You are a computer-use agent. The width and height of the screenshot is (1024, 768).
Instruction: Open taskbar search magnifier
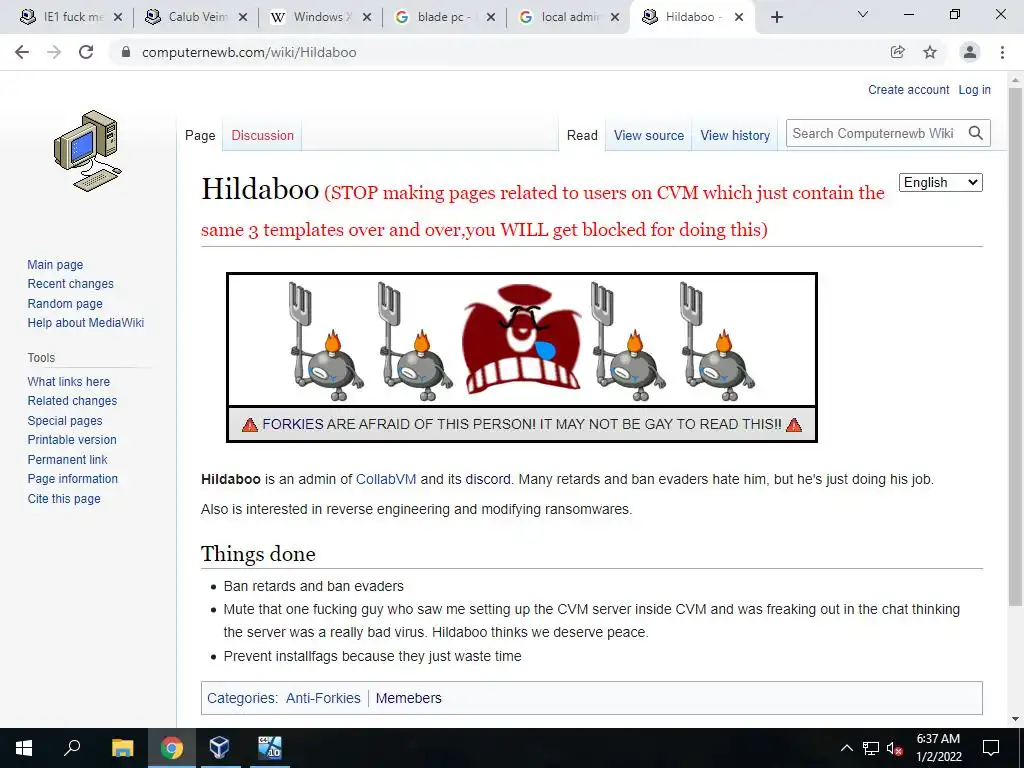click(72, 748)
